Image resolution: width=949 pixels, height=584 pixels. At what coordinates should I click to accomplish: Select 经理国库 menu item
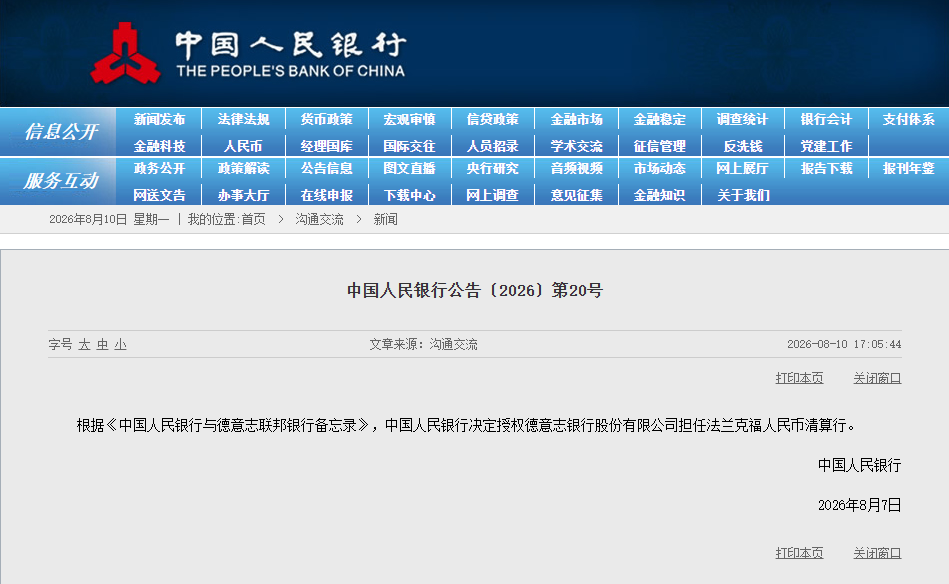click(326, 146)
